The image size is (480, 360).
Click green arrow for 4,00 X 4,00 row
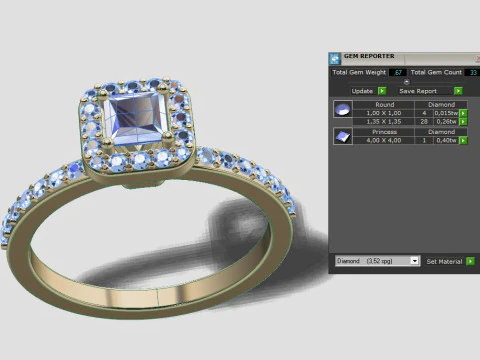[x=463, y=141]
